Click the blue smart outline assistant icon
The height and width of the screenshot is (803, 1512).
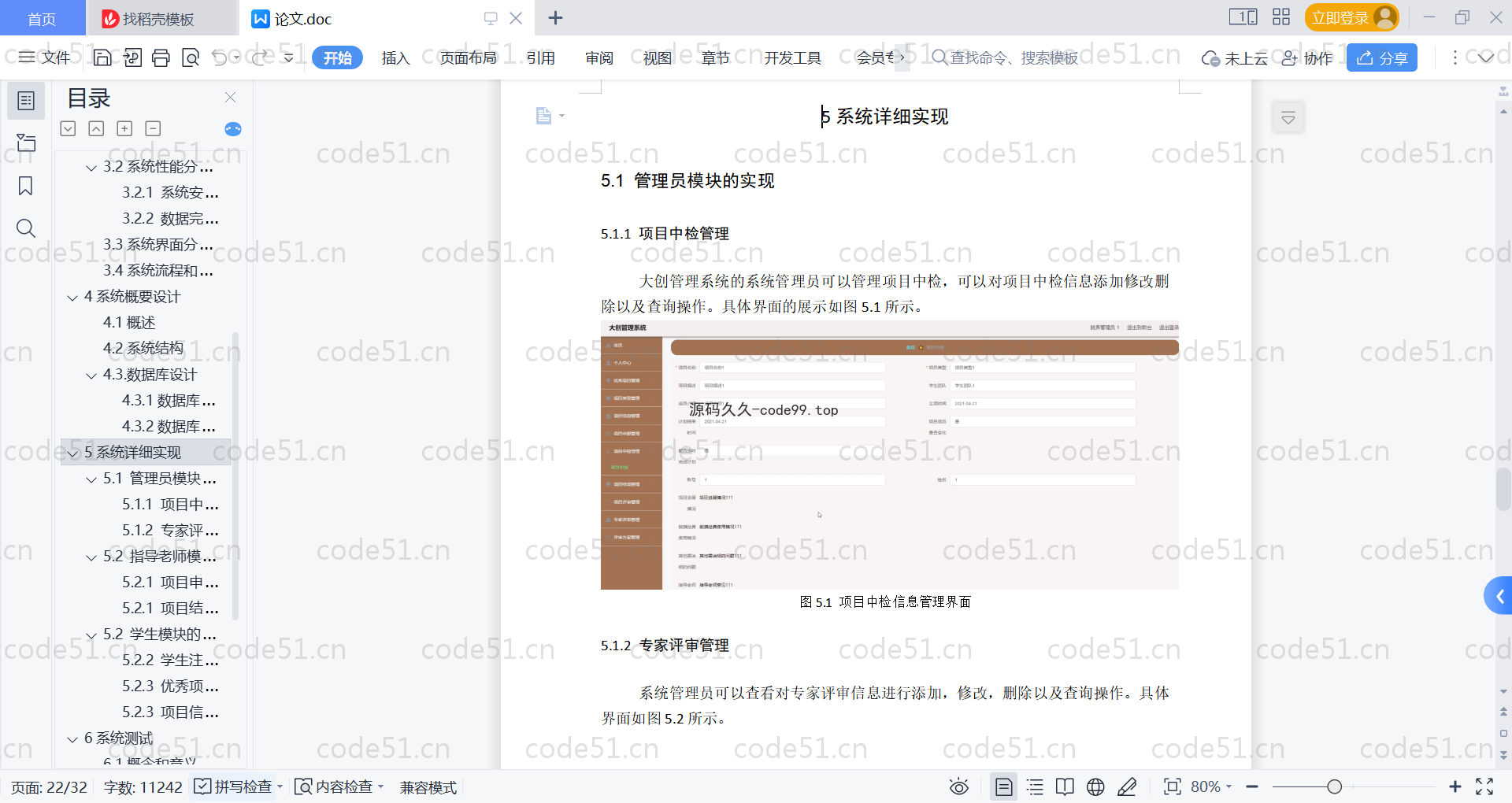233,129
